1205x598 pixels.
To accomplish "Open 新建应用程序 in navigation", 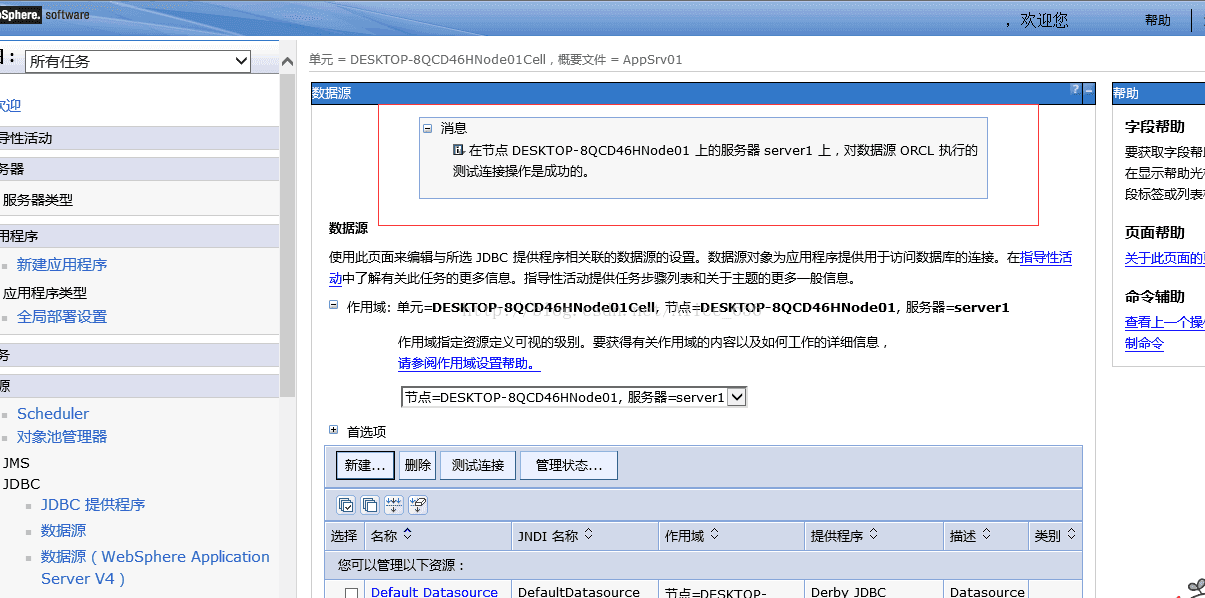I will pos(62,265).
